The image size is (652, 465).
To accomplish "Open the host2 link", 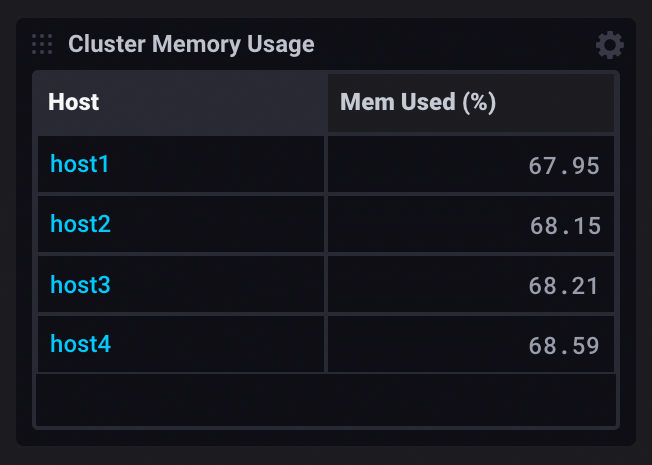I will (x=80, y=224).
